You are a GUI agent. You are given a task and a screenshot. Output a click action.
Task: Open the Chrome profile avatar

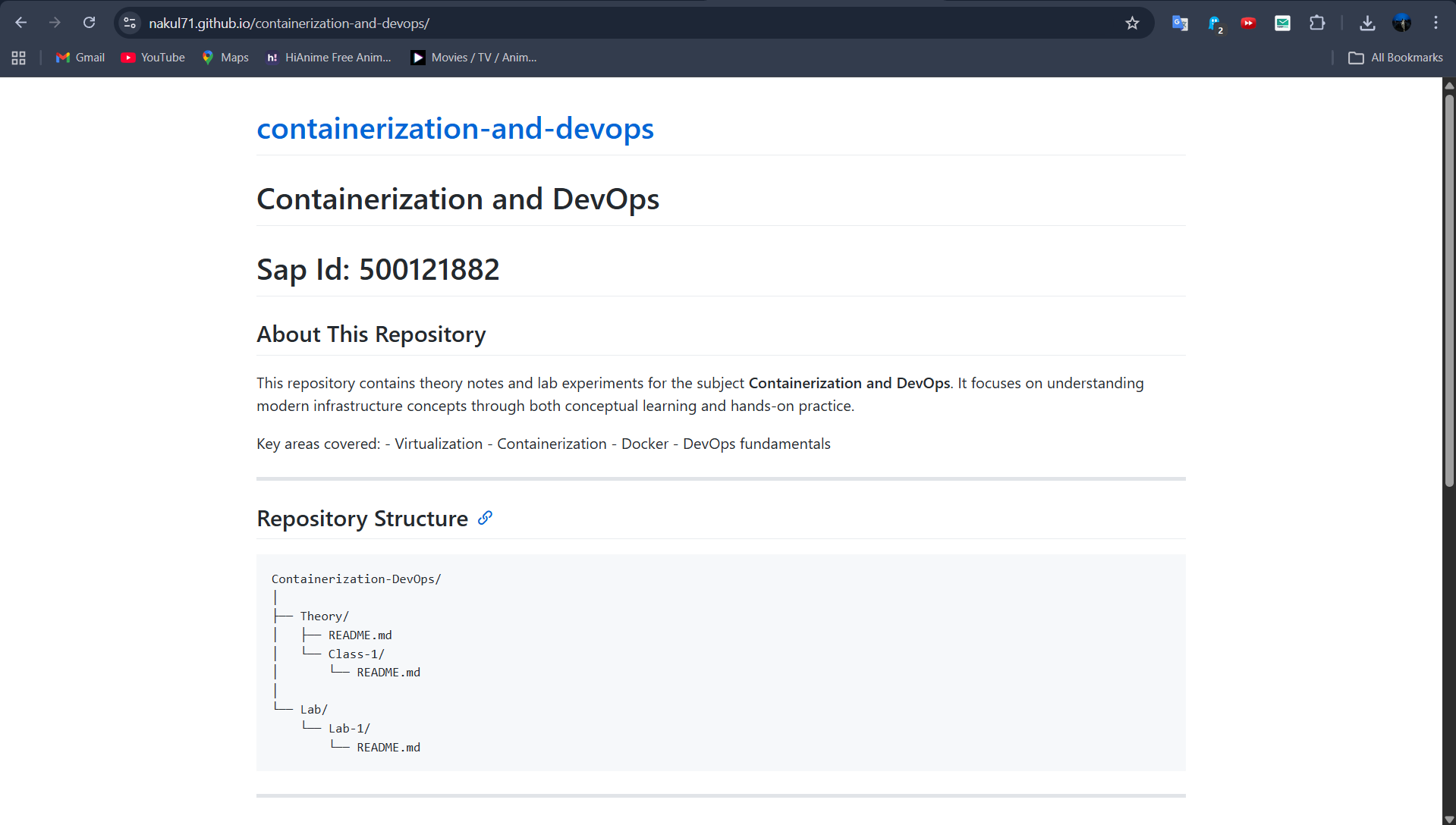[1401, 23]
